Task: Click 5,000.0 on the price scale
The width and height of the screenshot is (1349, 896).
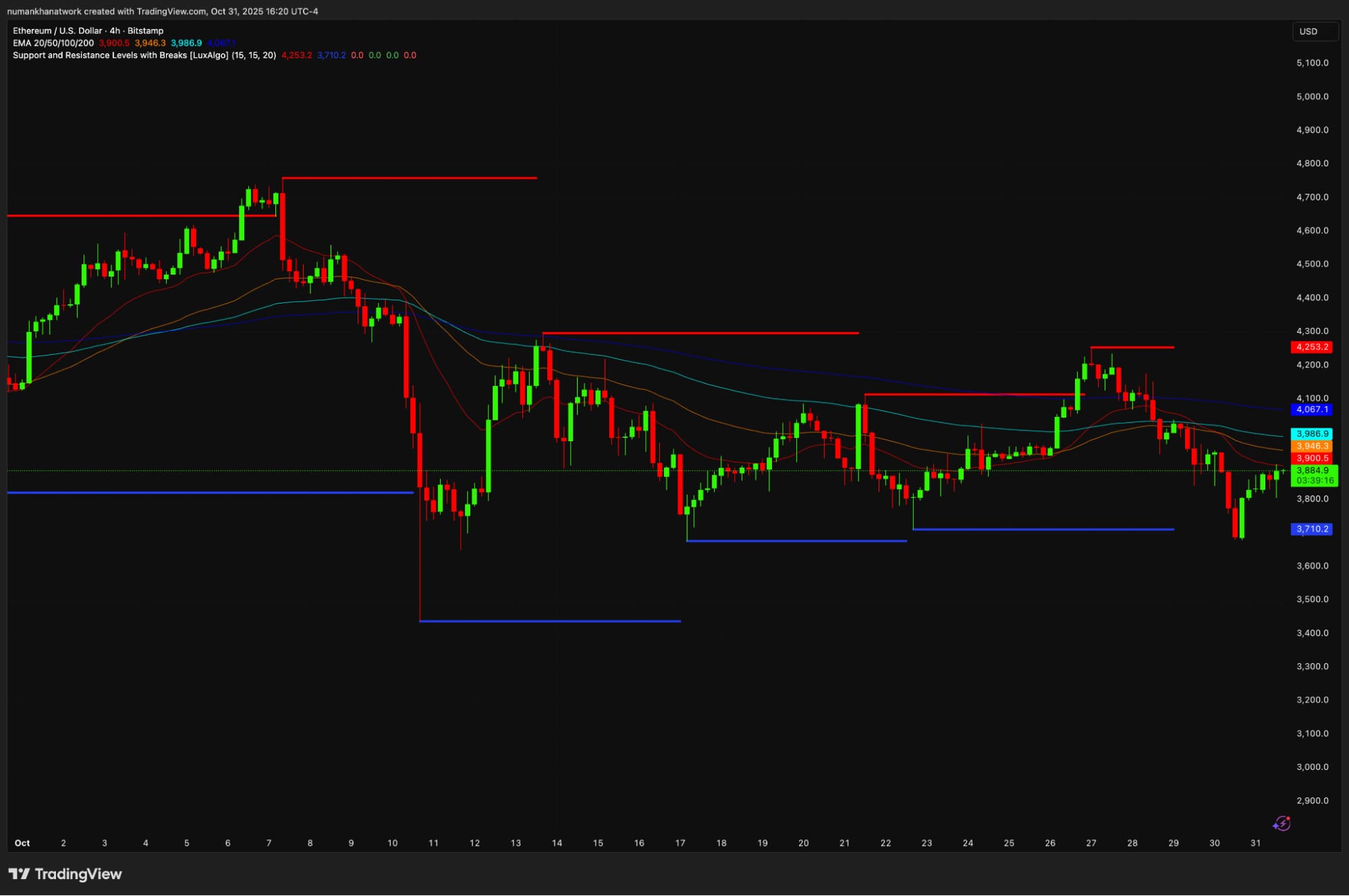Action: (1312, 96)
